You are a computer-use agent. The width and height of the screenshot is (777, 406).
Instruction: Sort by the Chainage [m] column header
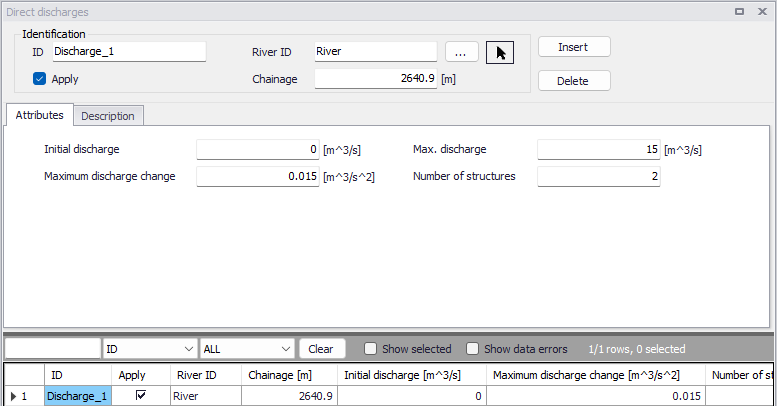click(289, 375)
